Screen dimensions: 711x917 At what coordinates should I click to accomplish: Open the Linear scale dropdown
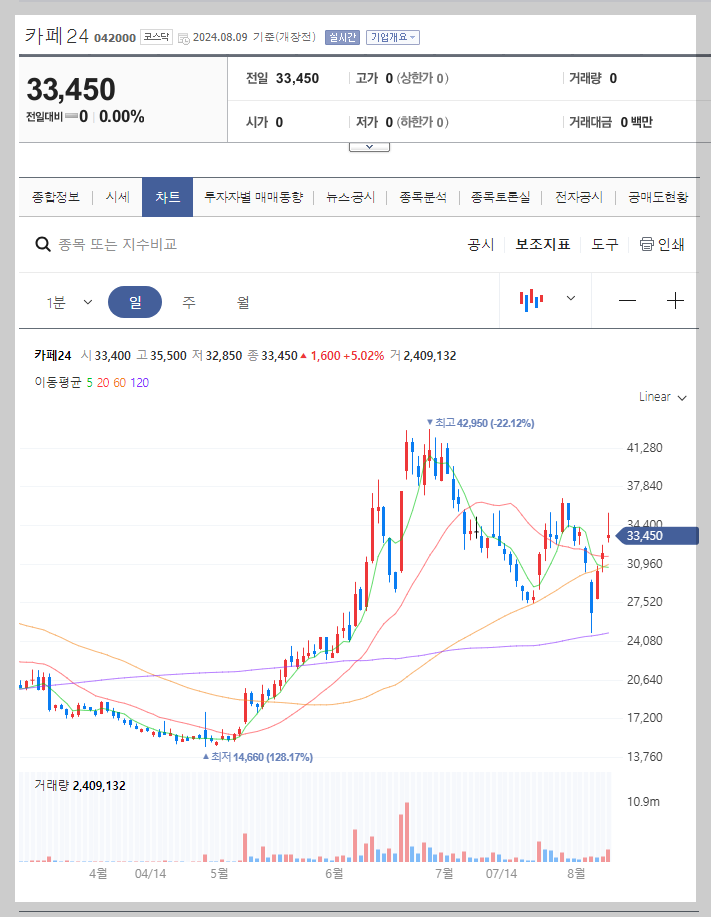(660, 397)
